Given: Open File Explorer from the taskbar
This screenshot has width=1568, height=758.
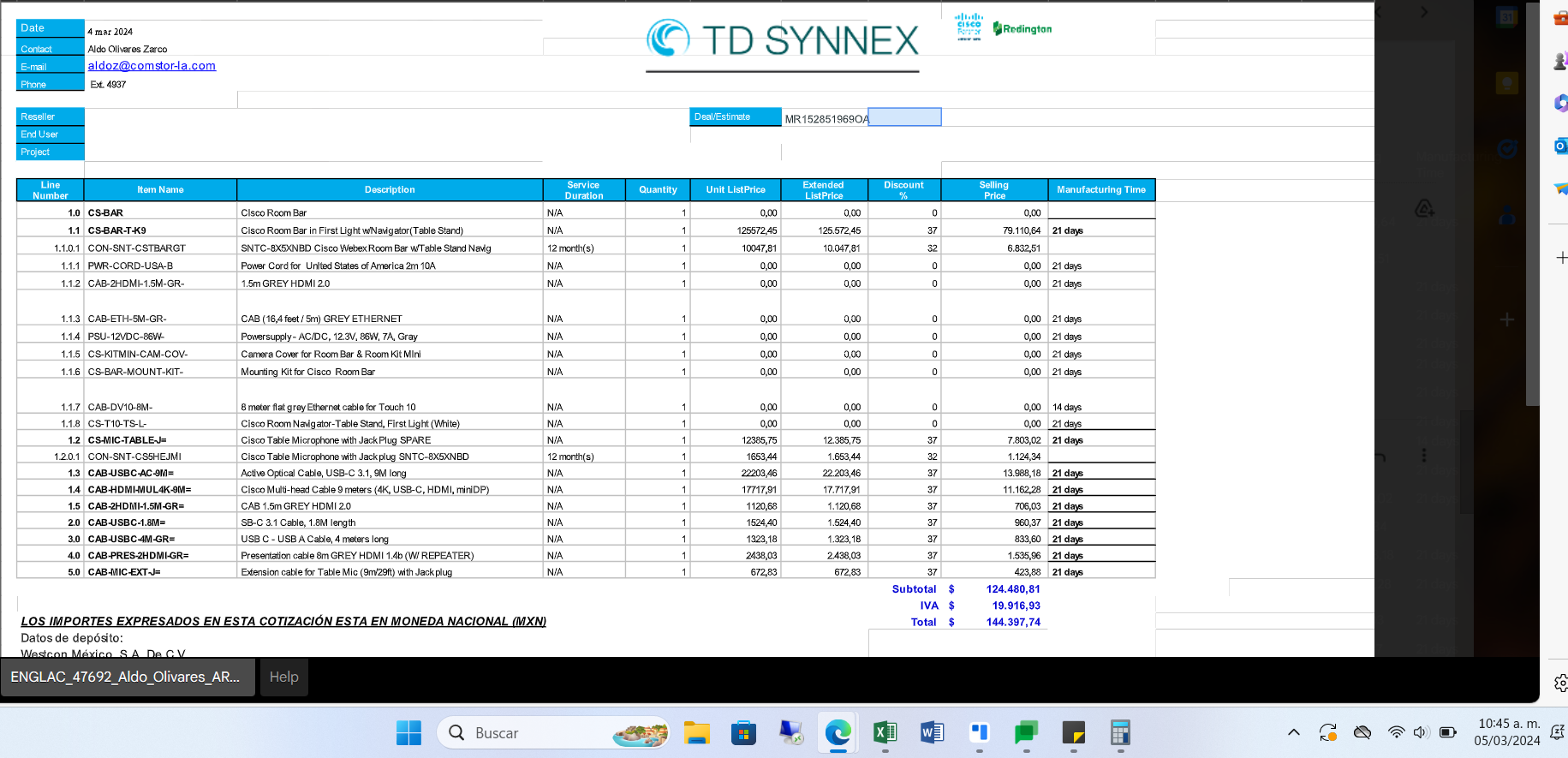Looking at the screenshot, I should pos(697,733).
